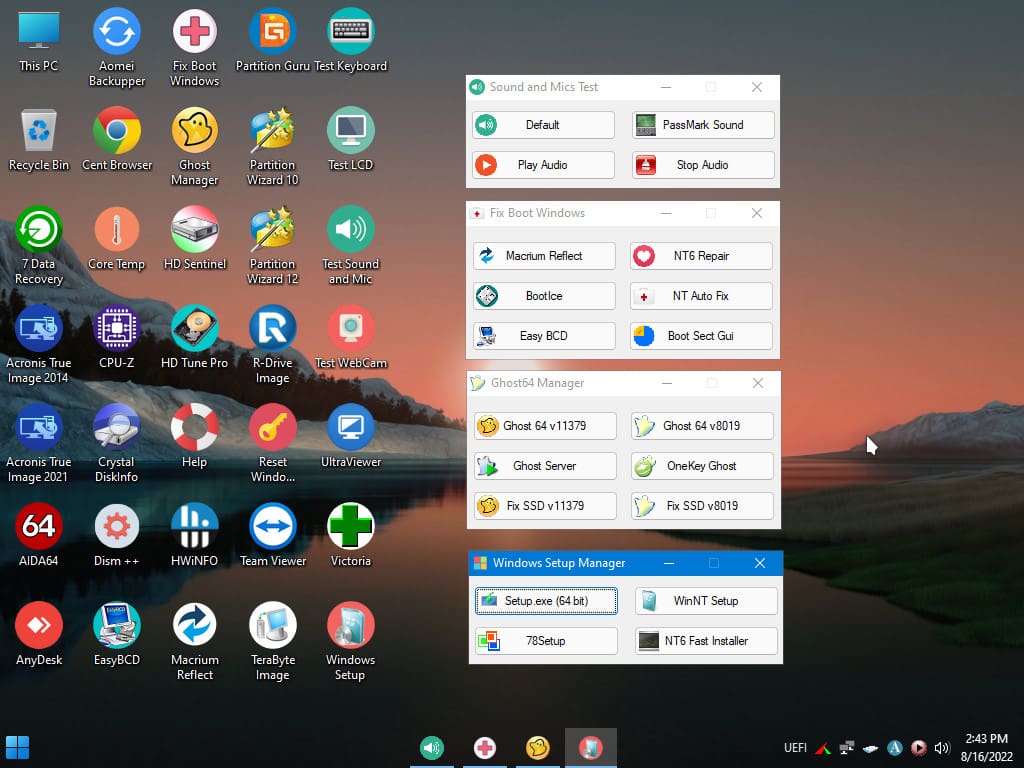1024x768 pixels.
Task: Switch to Ghost Manager taskbar item
Action: pyautogui.click(x=538, y=748)
